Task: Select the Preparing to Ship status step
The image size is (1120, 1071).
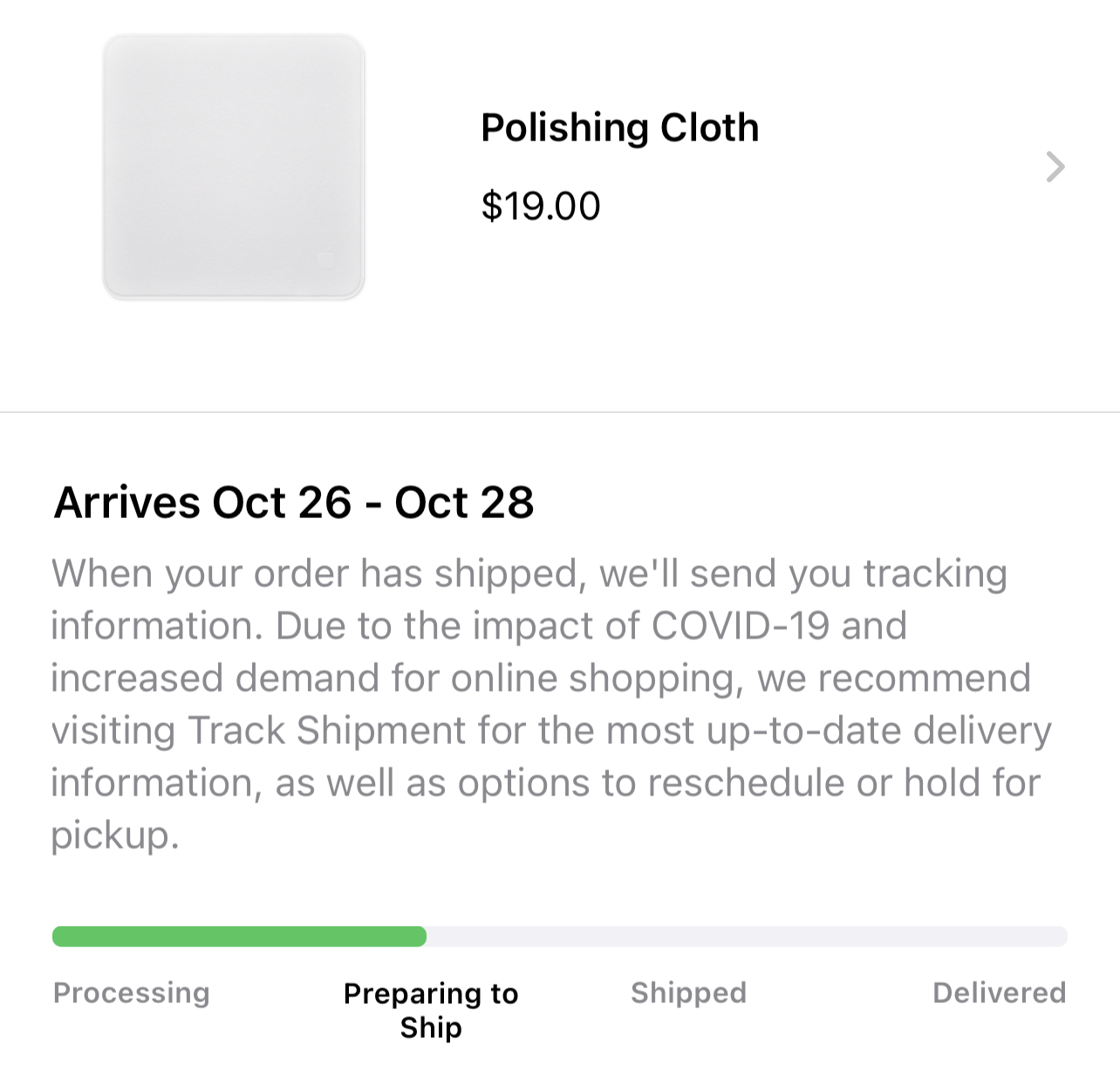Action: click(x=431, y=1010)
